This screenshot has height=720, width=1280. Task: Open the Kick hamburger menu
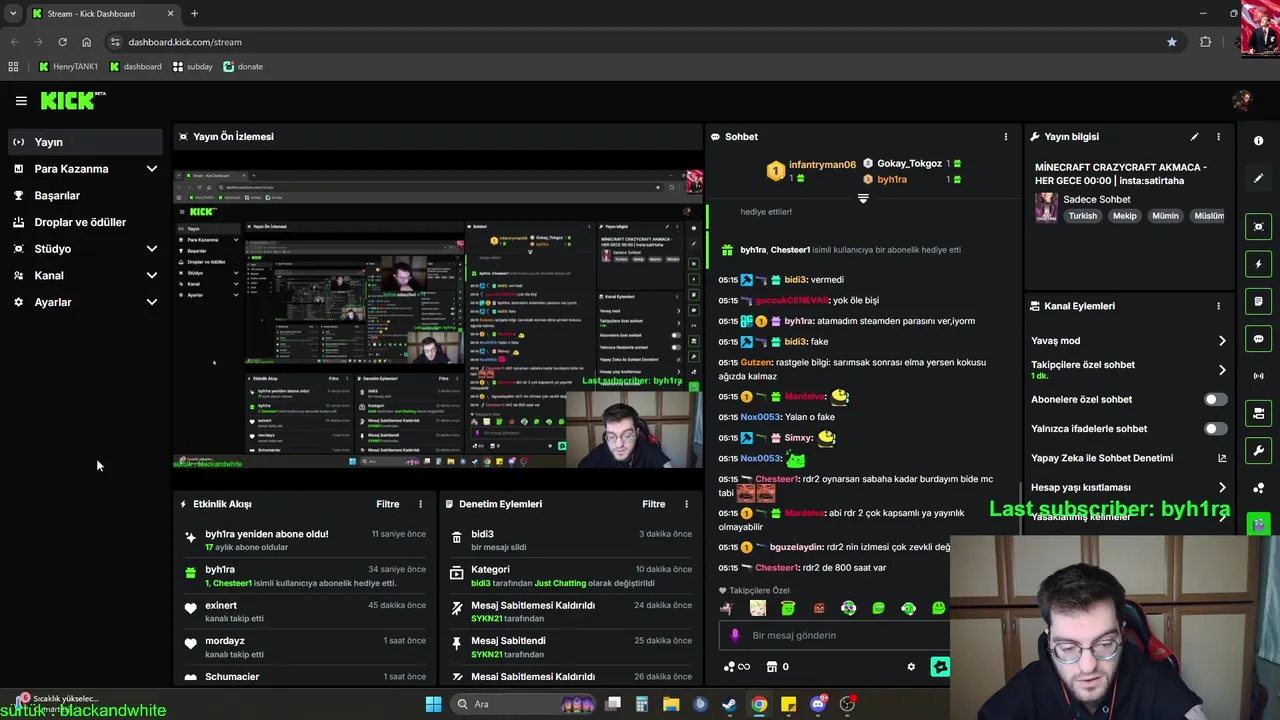point(21,101)
